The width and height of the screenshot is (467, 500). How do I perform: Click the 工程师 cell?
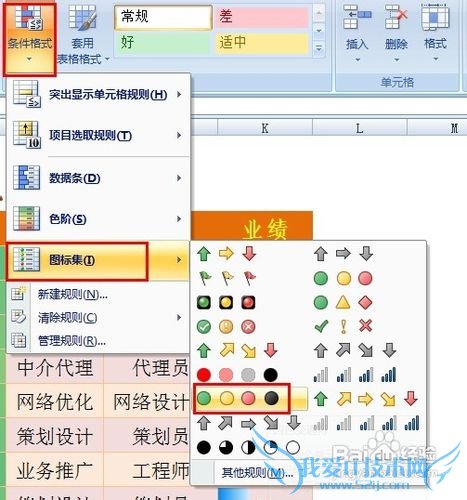[147, 470]
